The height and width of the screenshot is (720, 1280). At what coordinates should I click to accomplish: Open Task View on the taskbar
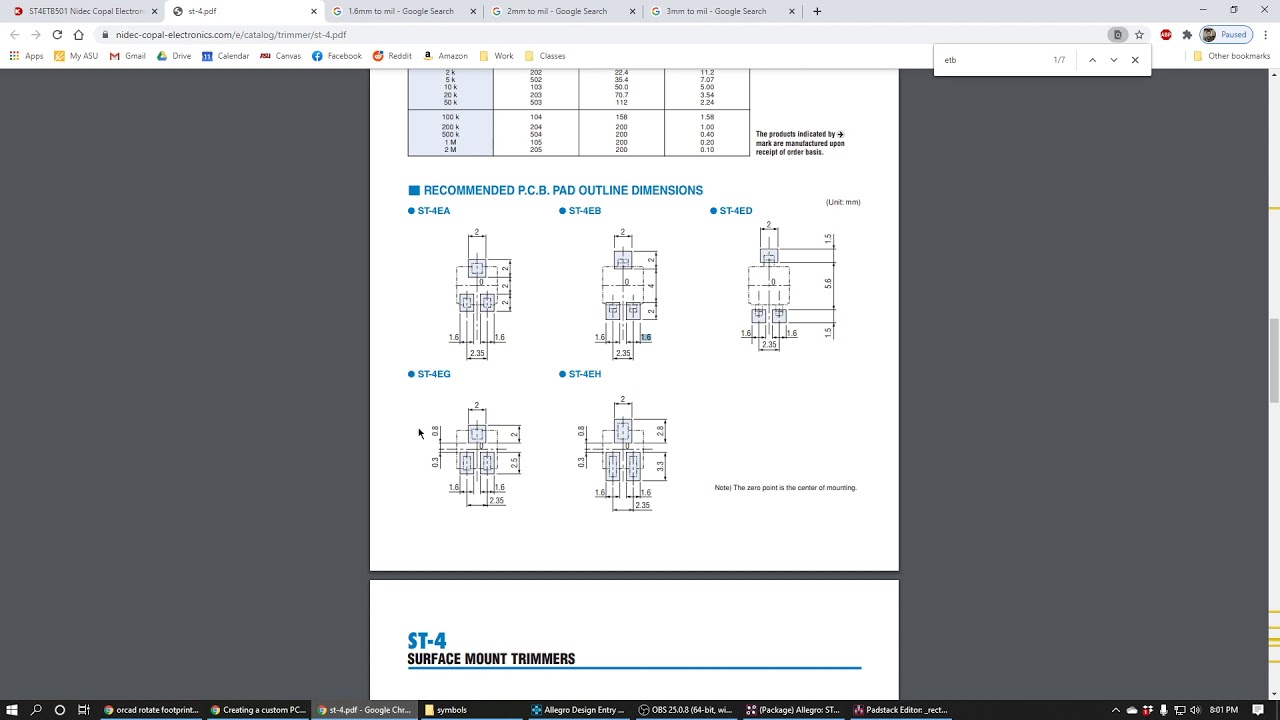[x=84, y=710]
